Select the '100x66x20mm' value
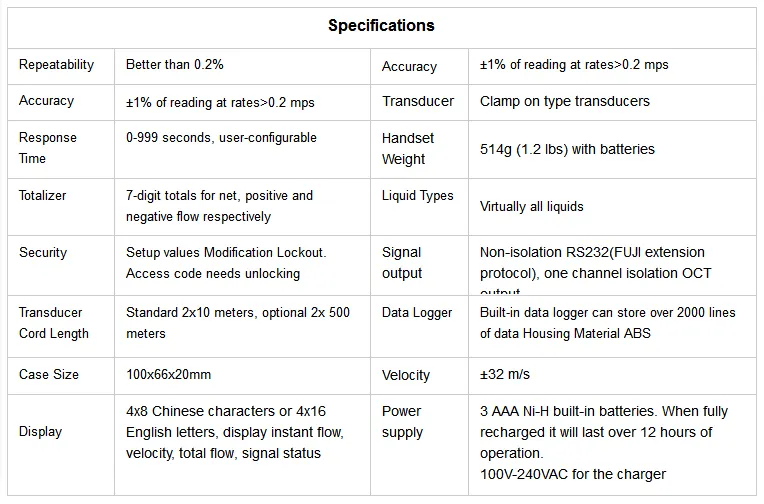This screenshot has height=504, width=764. [168, 375]
